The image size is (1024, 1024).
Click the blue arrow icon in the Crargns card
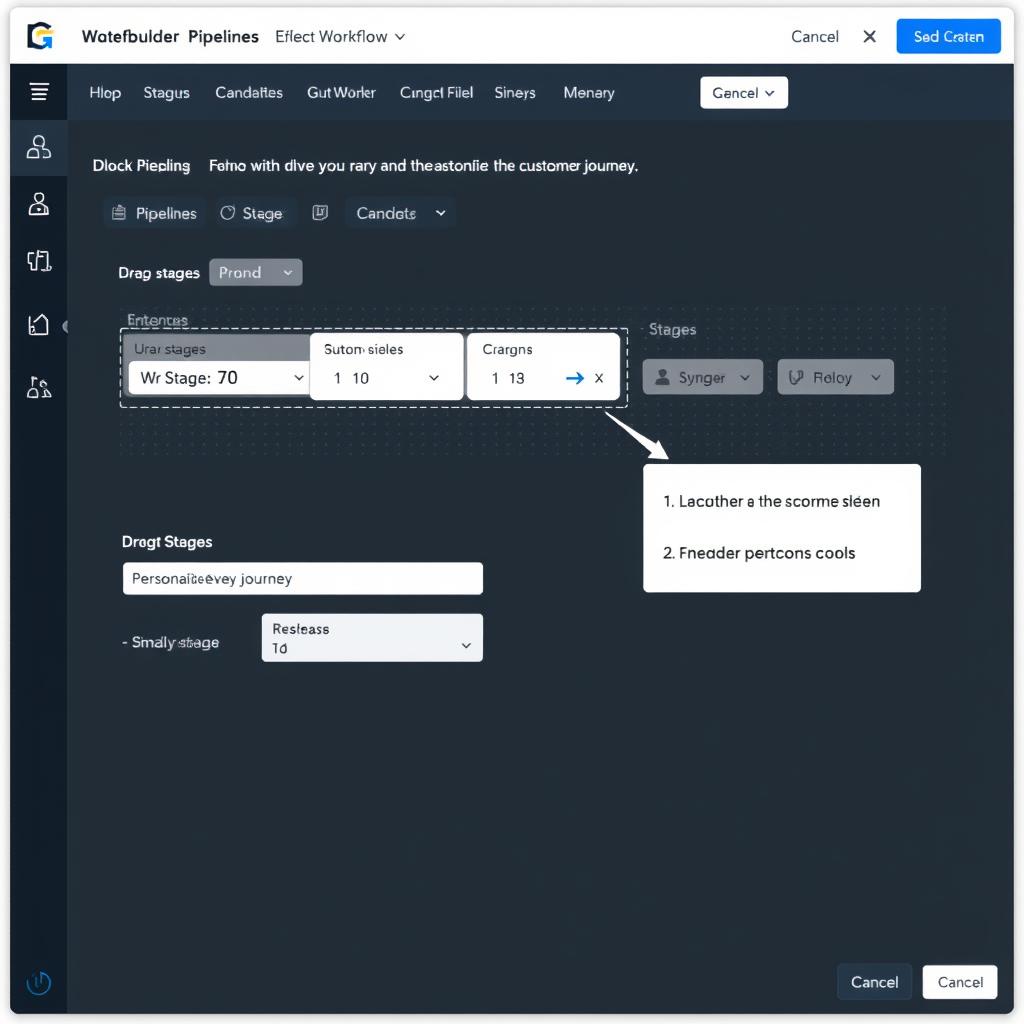coord(573,378)
